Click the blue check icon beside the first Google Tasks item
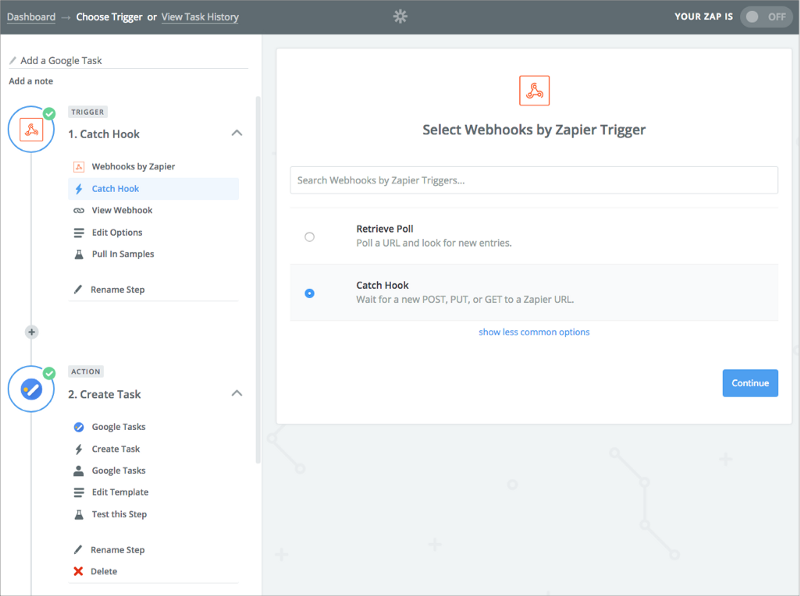800x596 pixels. (79, 427)
